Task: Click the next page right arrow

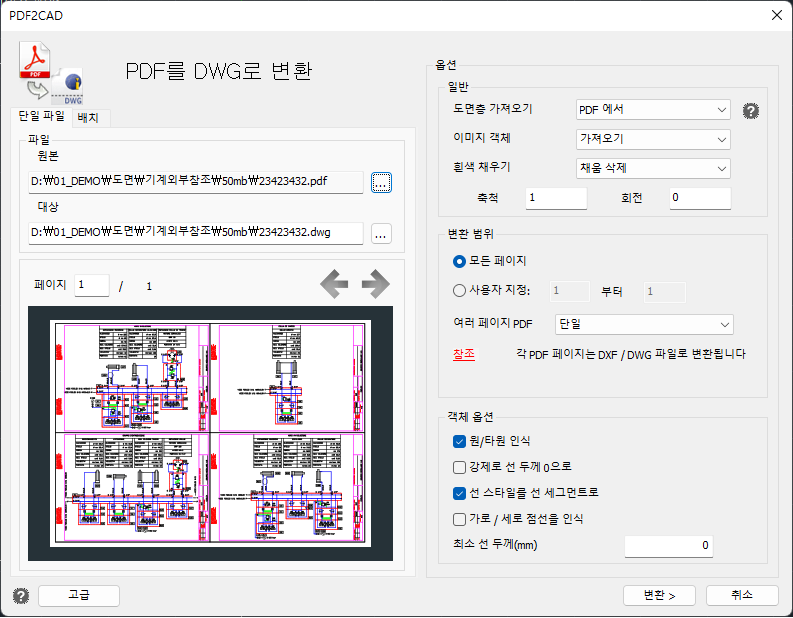Action: pos(376,284)
